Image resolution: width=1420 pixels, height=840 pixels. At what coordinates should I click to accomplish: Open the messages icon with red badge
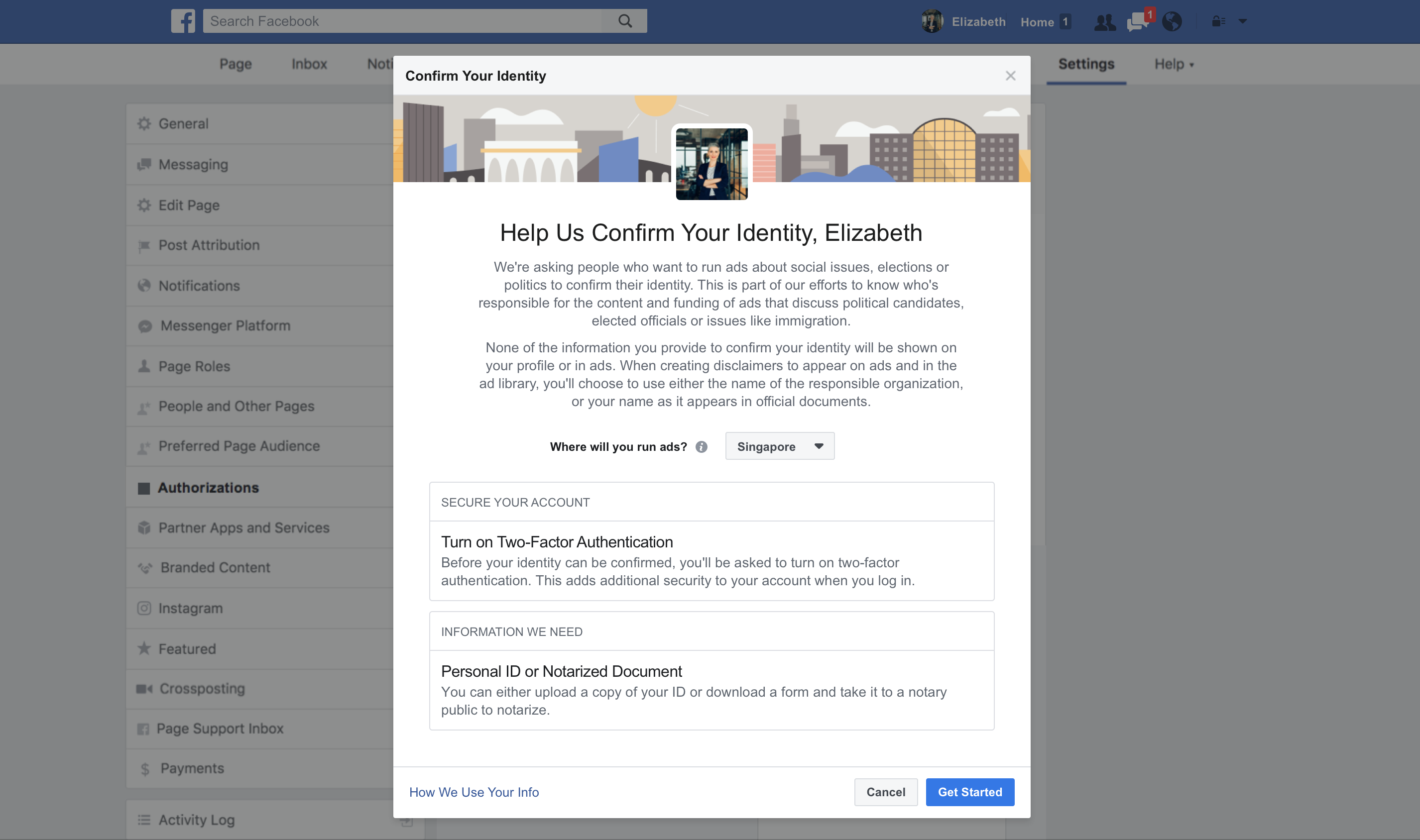(1138, 22)
